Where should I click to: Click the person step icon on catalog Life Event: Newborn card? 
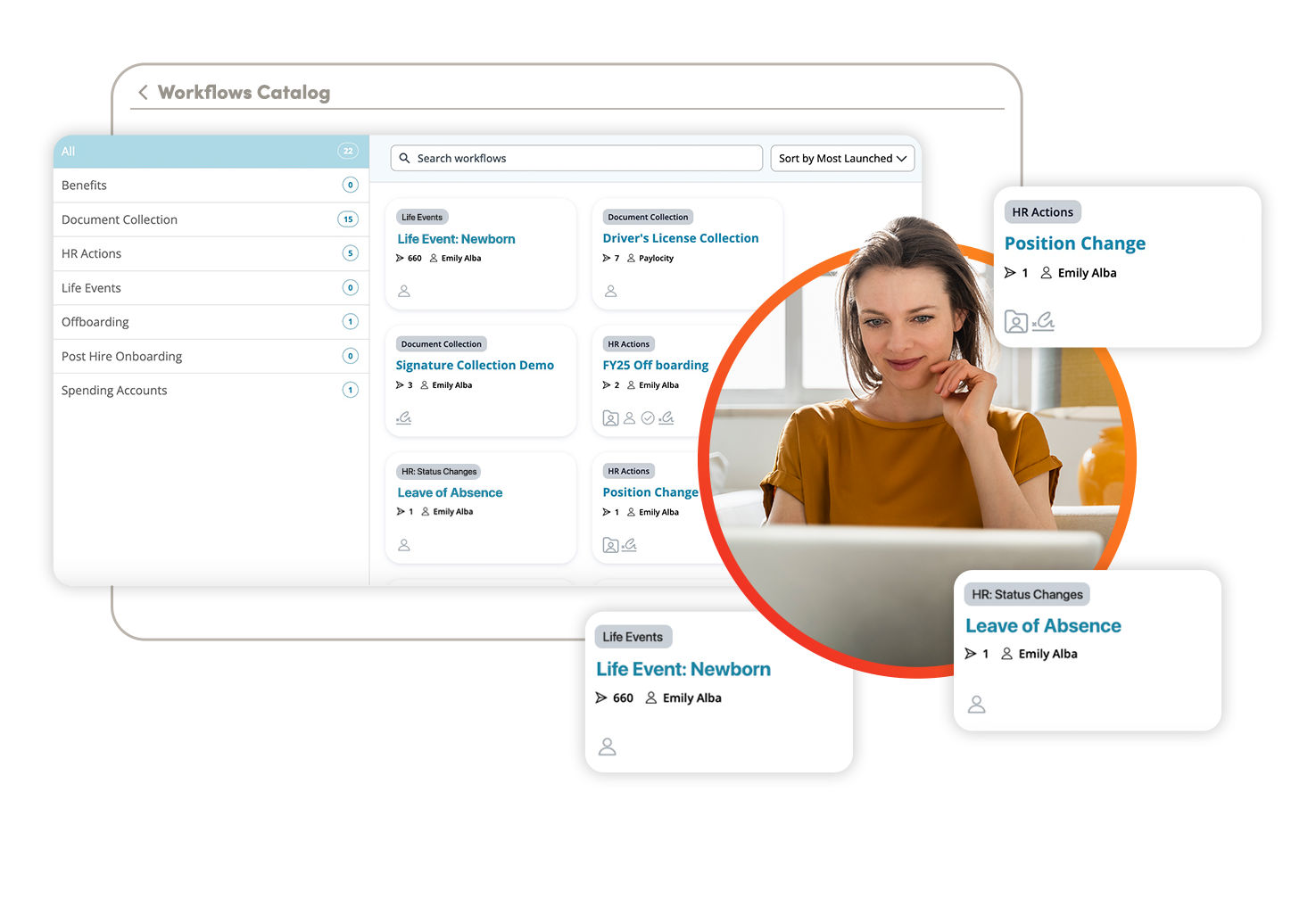(x=404, y=291)
